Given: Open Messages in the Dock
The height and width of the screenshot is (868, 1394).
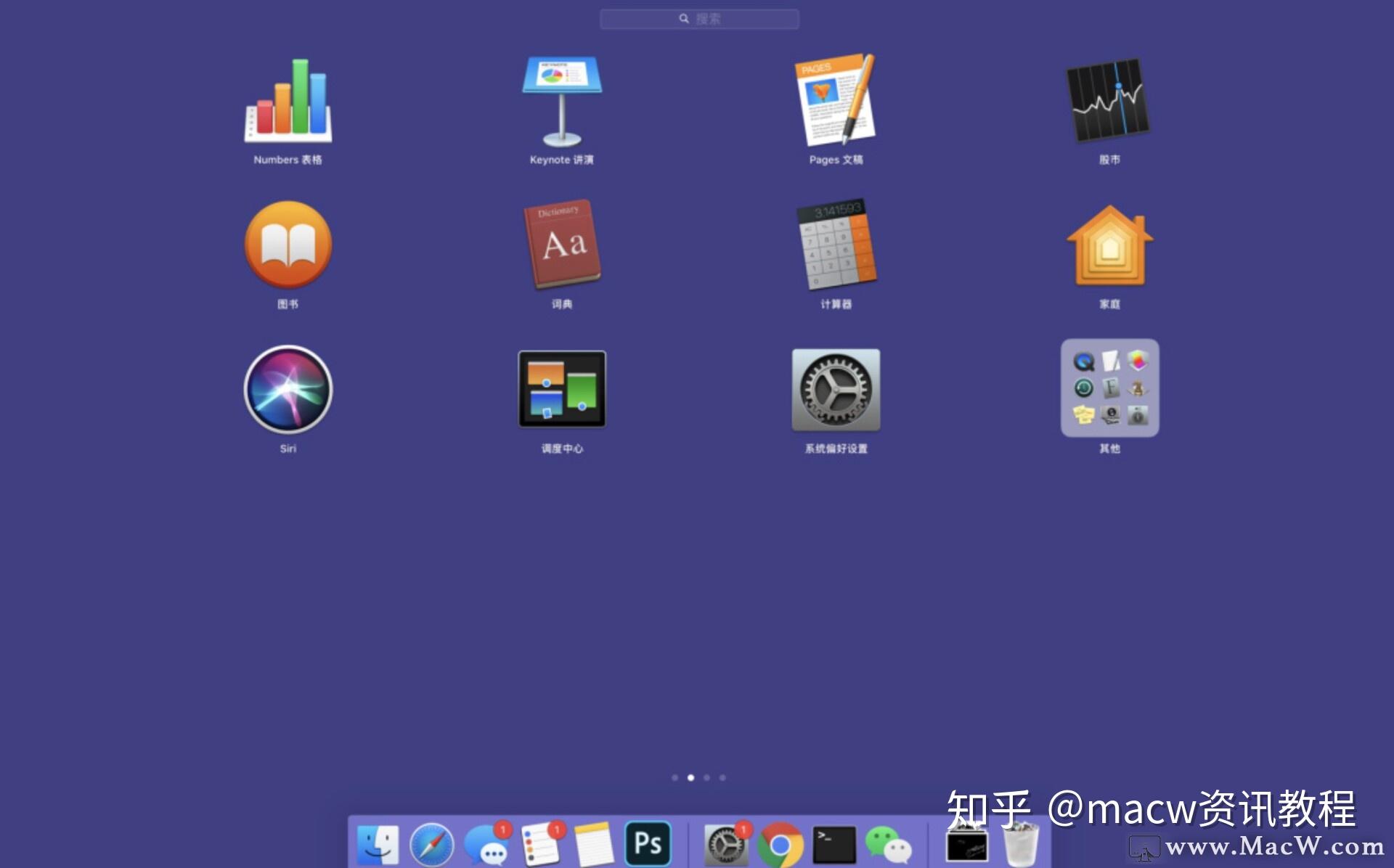Looking at the screenshot, I should 486,844.
